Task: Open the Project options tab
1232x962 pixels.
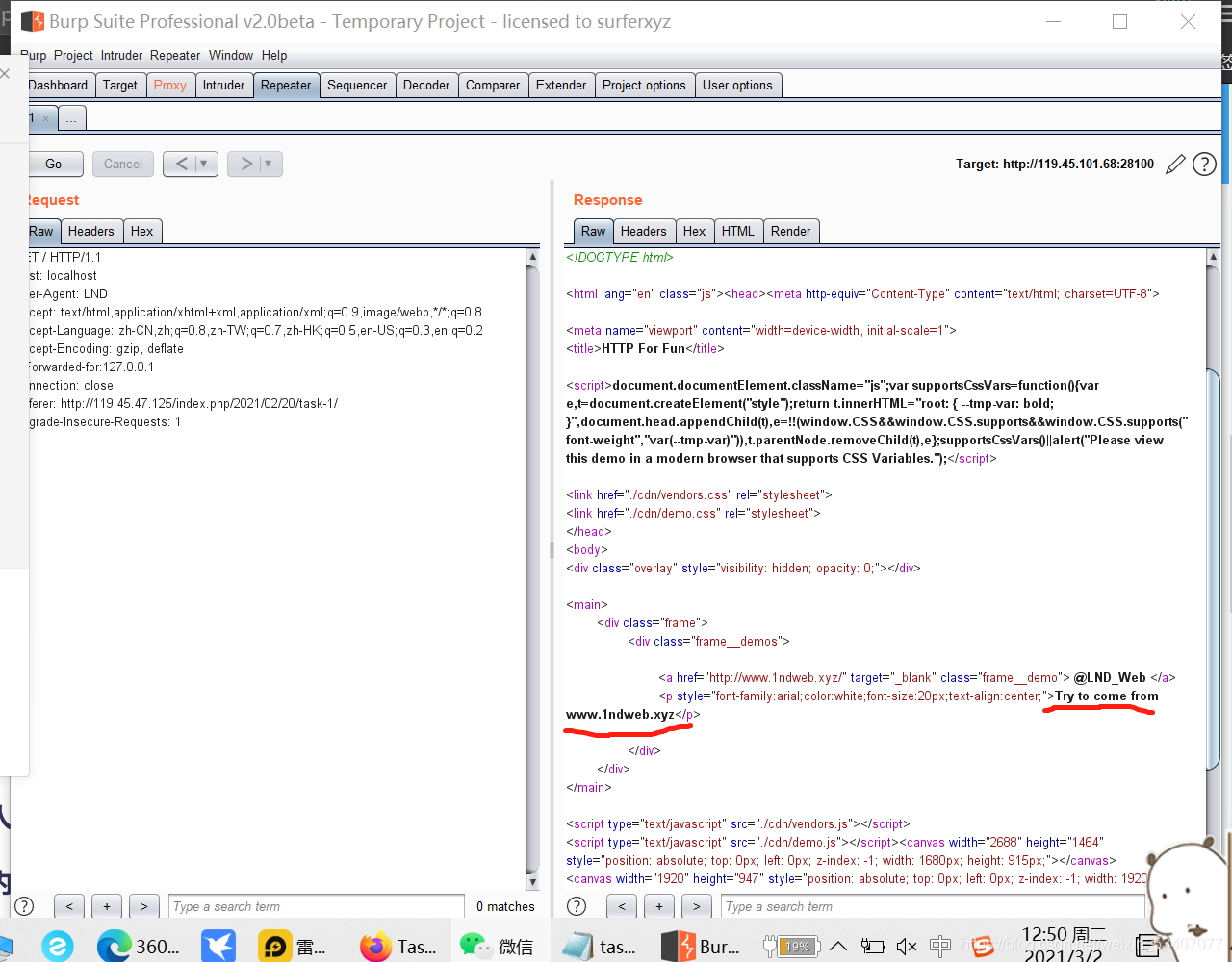Action: coord(644,85)
